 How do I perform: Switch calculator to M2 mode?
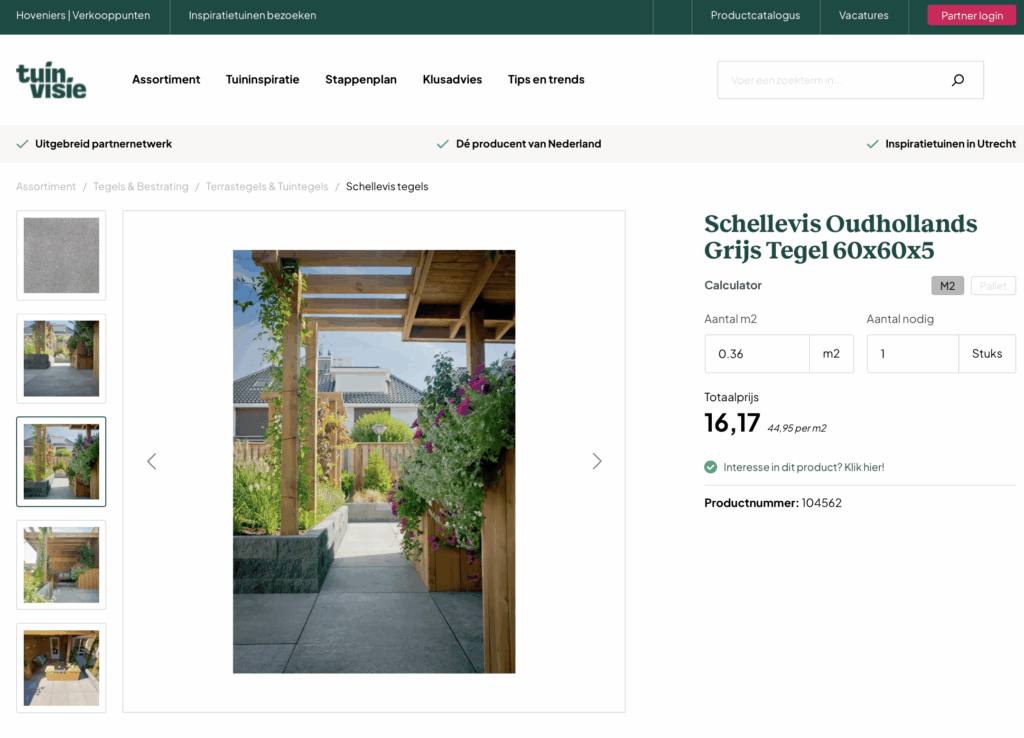coord(947,286)
